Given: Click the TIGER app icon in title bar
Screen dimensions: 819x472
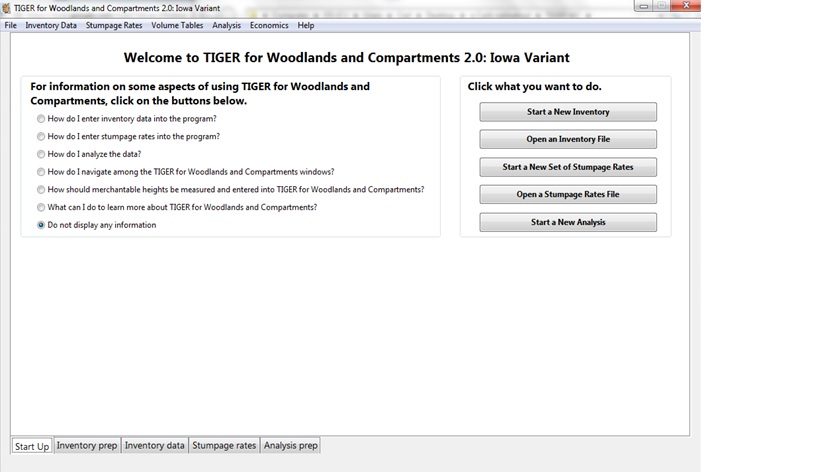Looking at the screenshot, I should (7, 8).
